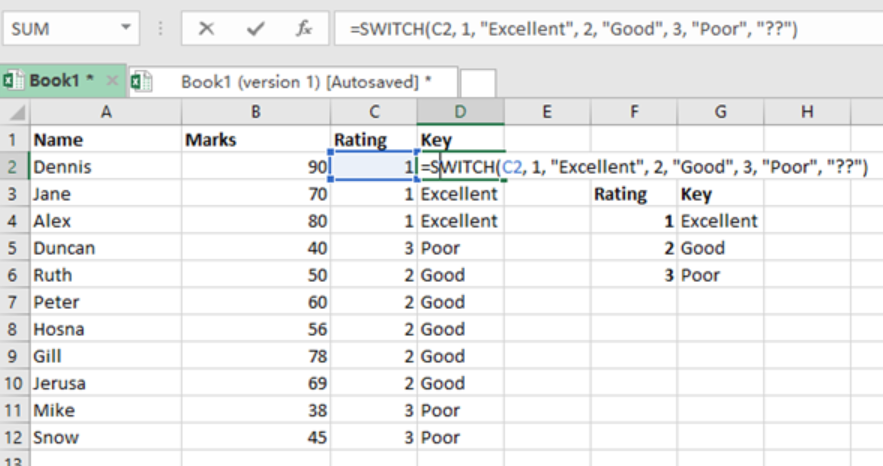
Task: Click Jane's Excellent key in D3
Action: [461, 194]
